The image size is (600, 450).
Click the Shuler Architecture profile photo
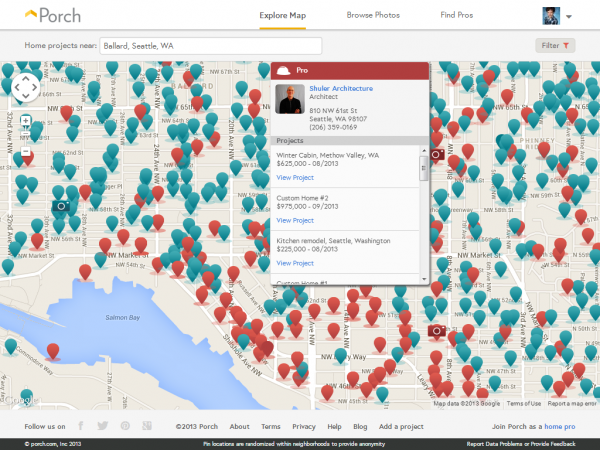tap(290, 99)
